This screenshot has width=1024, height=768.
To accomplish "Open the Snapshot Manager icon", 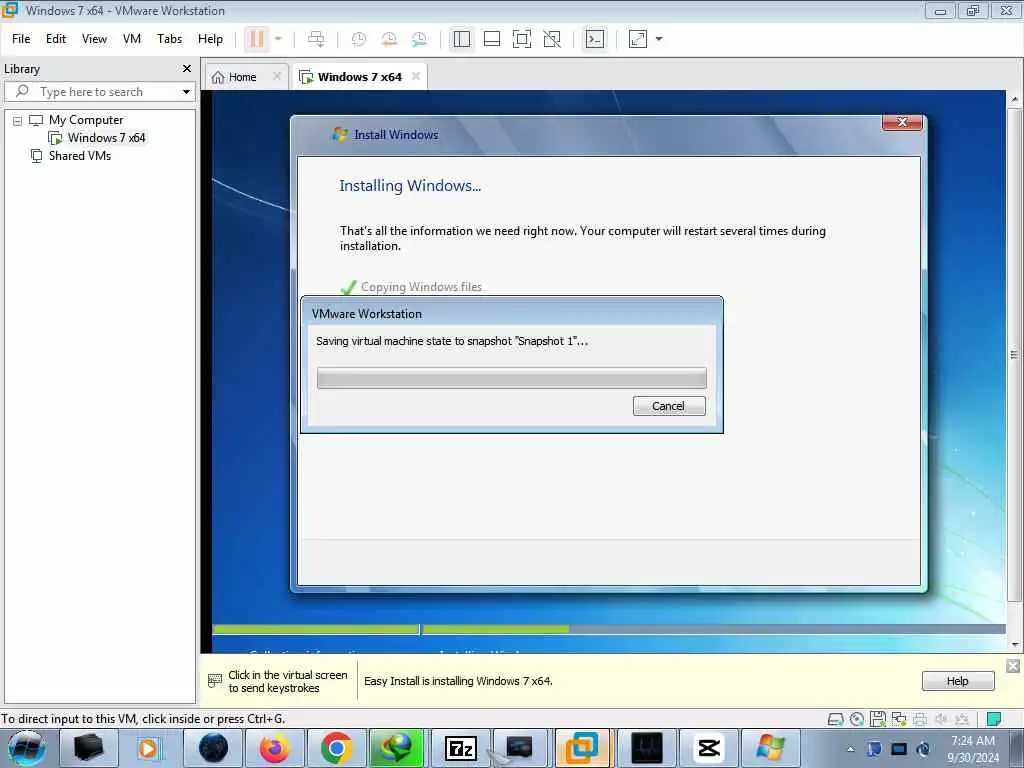I will [x=419, y=39].
